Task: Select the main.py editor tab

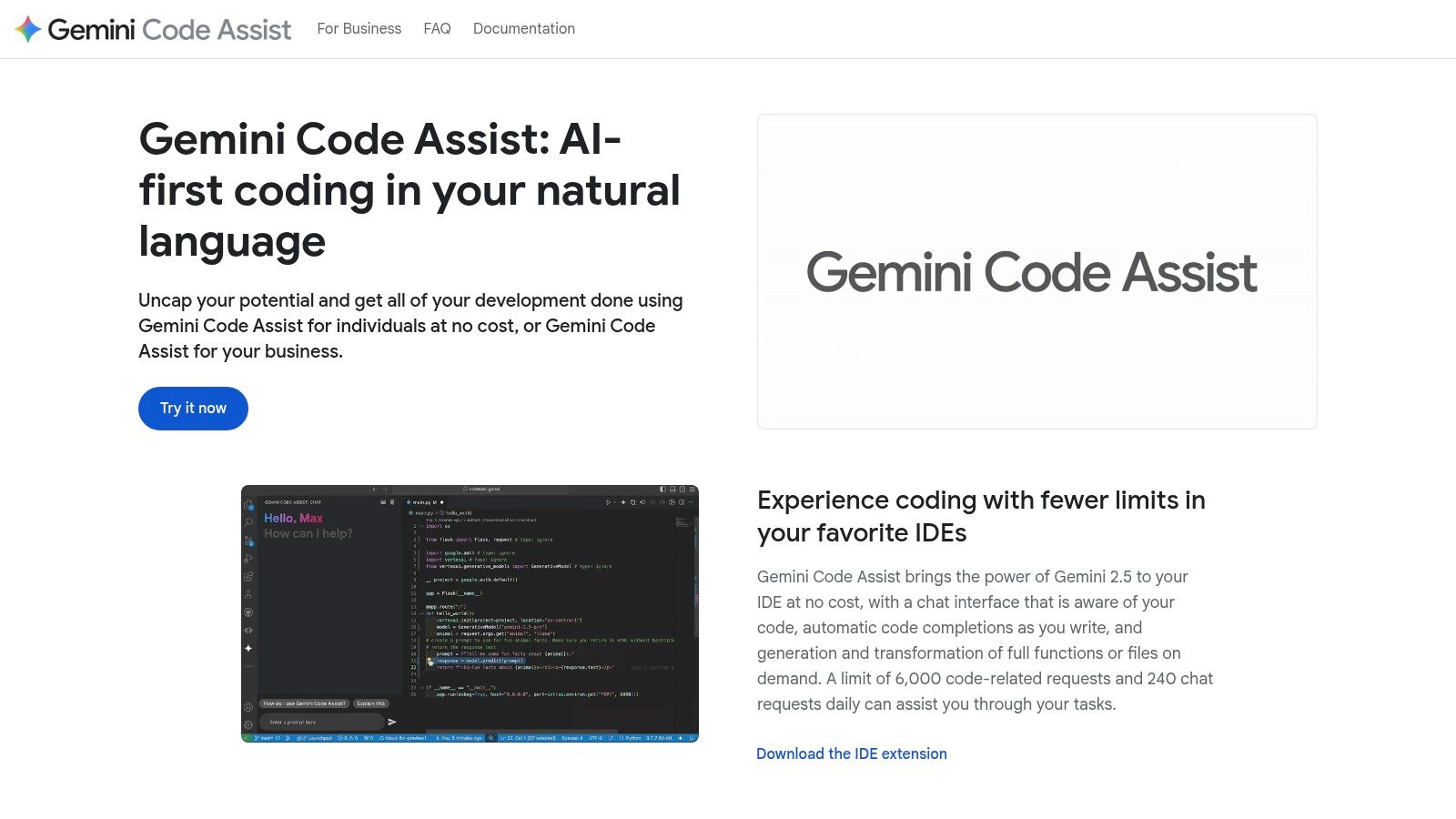Action: (421, 501)
